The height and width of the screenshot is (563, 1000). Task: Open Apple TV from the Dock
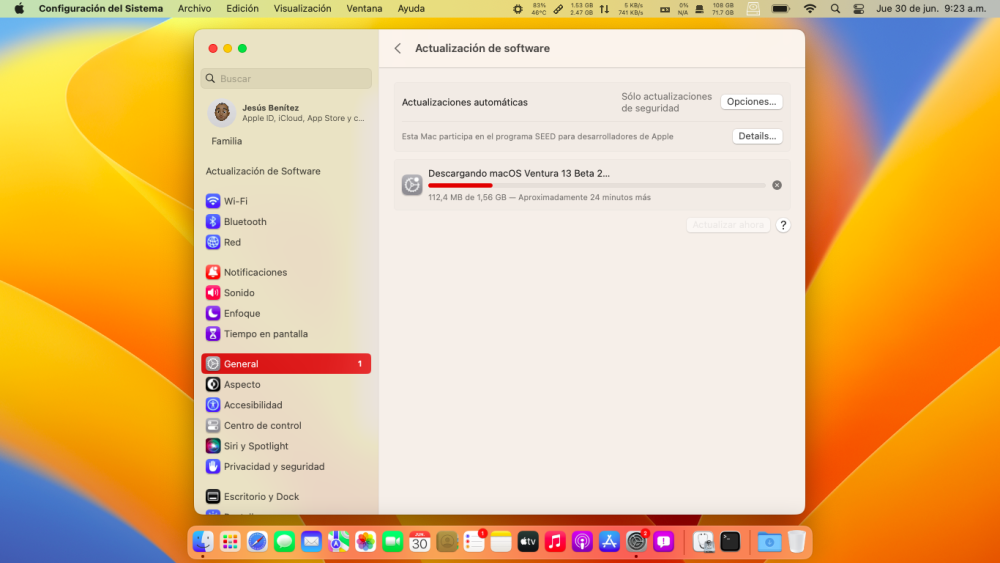pos(528,542)
